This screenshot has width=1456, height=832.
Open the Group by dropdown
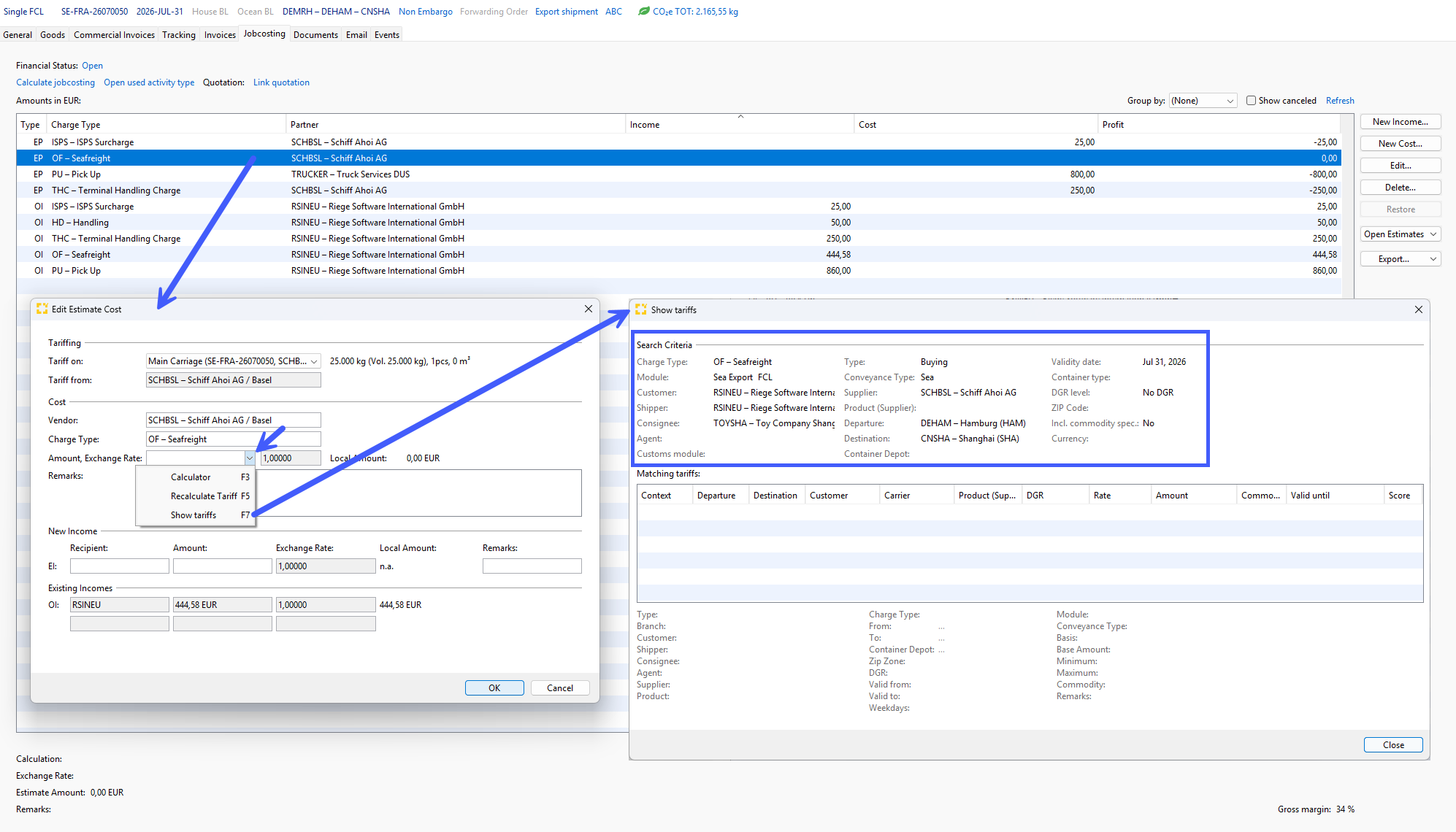point(1203,101)
